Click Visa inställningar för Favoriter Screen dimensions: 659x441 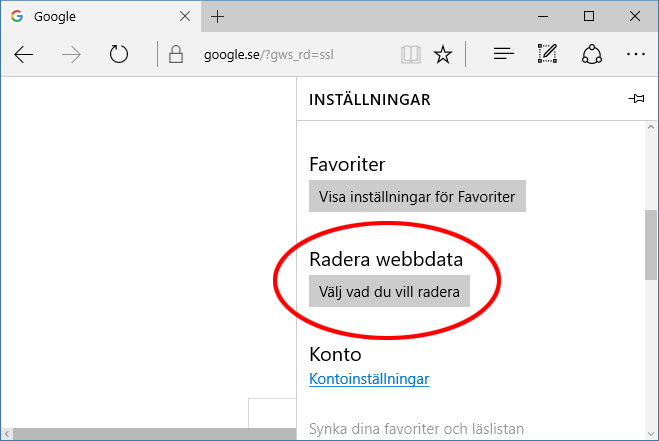pos(417,197)
